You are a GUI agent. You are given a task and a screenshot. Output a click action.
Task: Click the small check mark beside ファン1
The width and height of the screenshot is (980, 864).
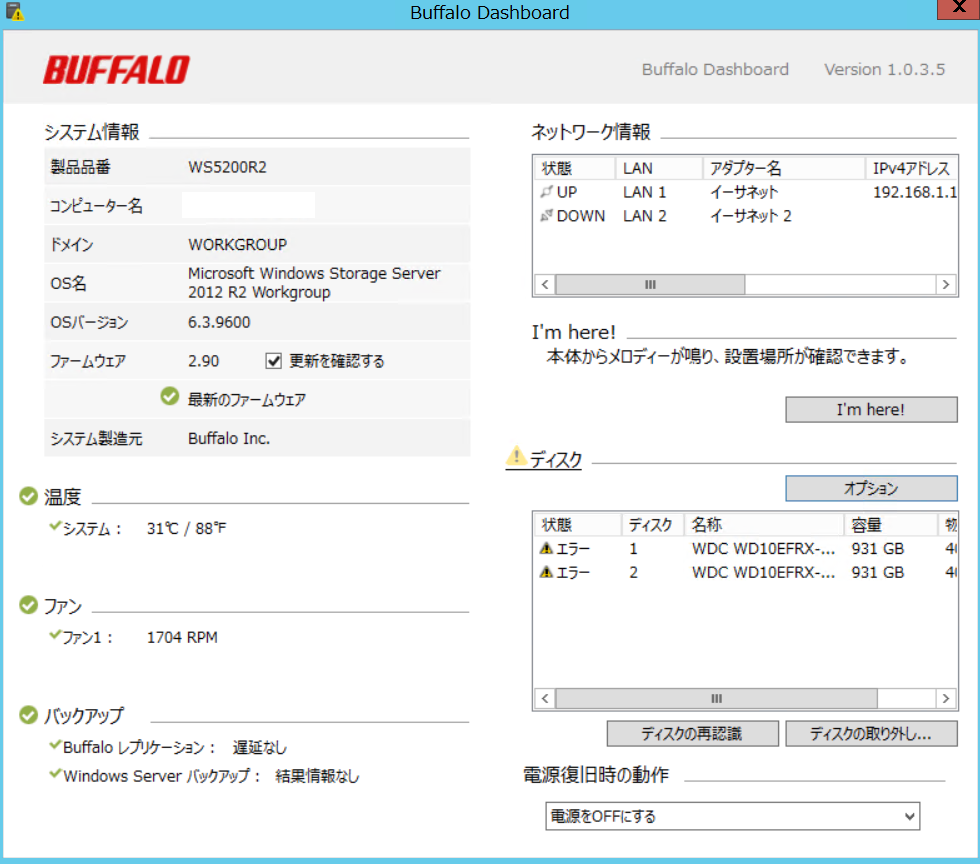(x=55, y=635)
